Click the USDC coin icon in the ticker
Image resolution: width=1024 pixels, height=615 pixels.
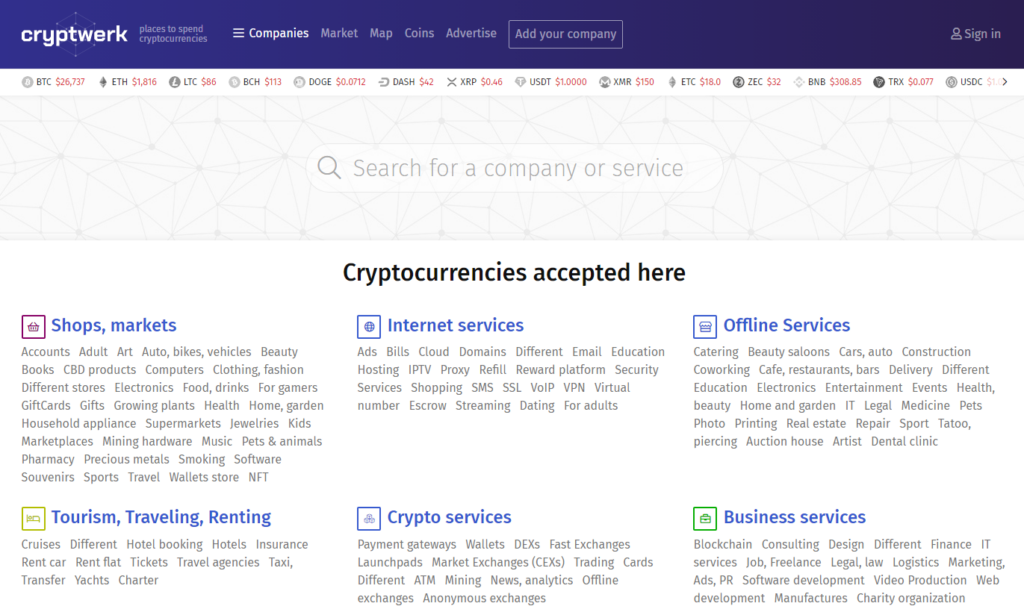point(952,82)
